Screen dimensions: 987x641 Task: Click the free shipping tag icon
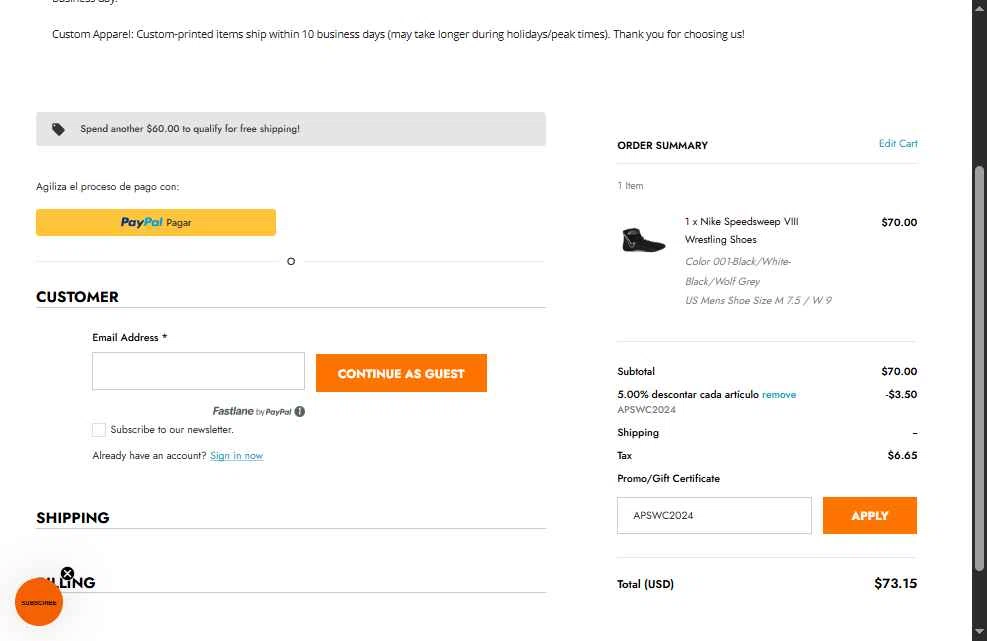[x=58, y=129]
